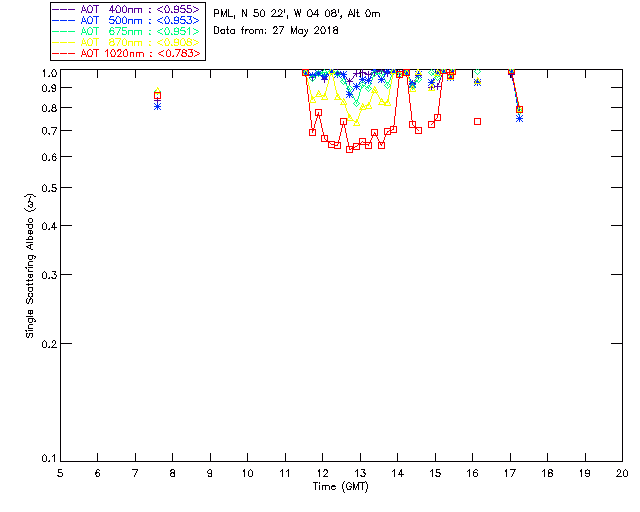Click x-axis tick label '11'

285,473
